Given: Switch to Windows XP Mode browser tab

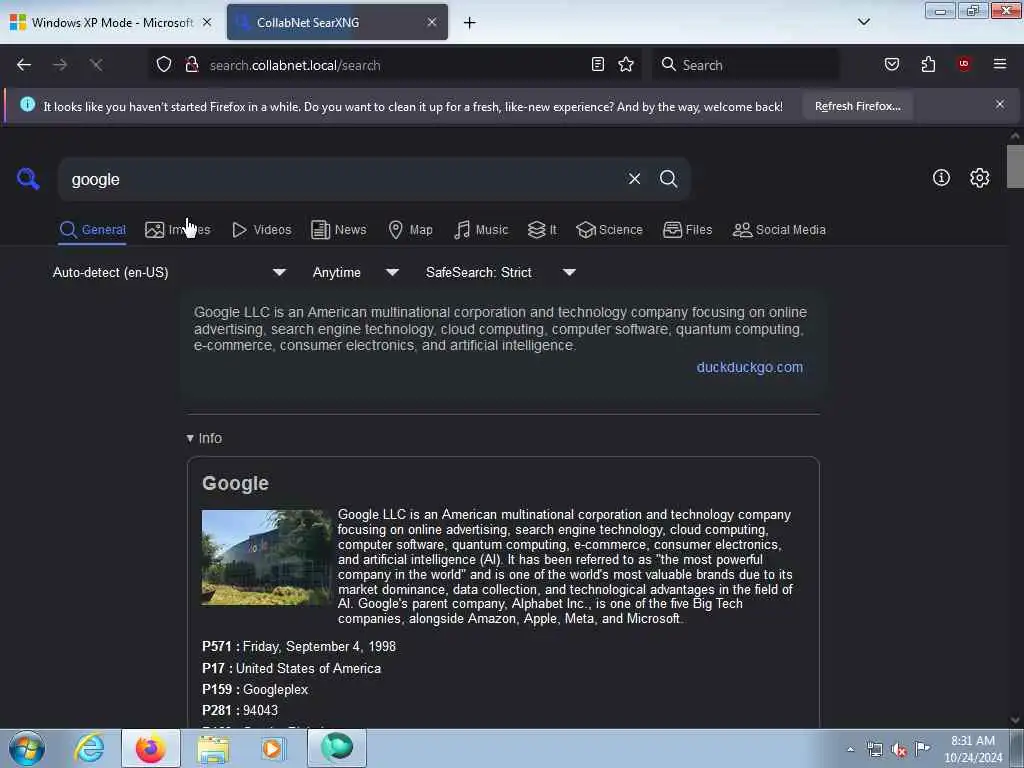Looking at the screenshot, I should click(x=112, y=22).
